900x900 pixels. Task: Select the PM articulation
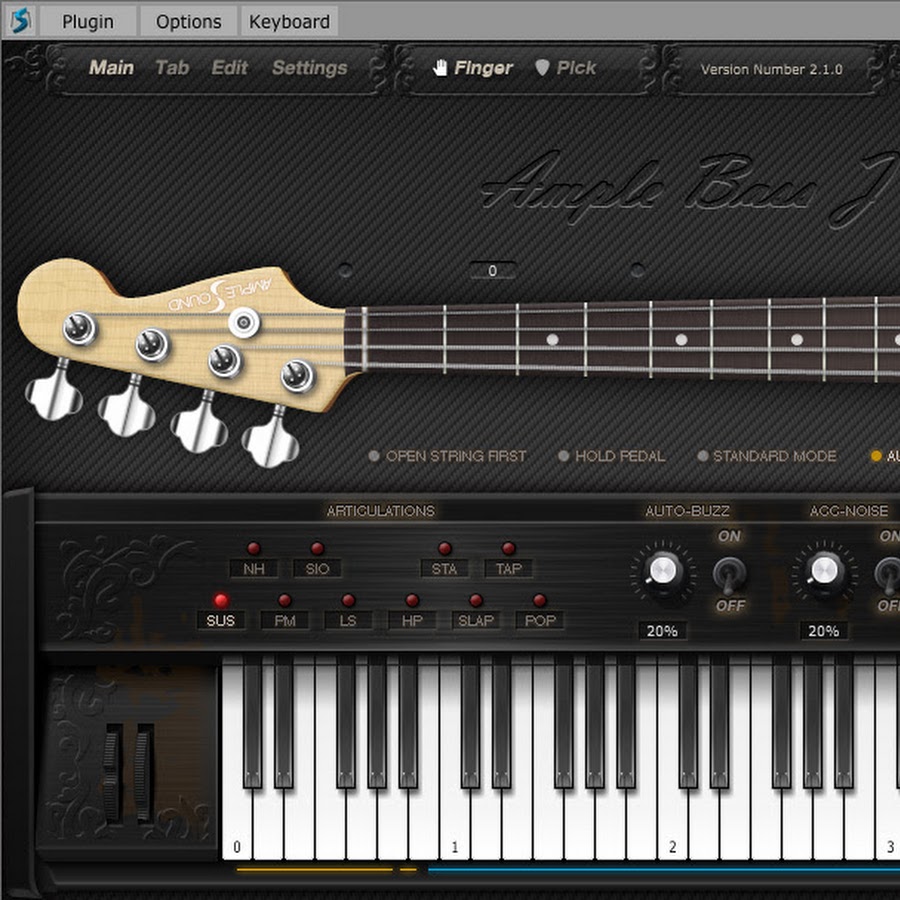[285, 620]
